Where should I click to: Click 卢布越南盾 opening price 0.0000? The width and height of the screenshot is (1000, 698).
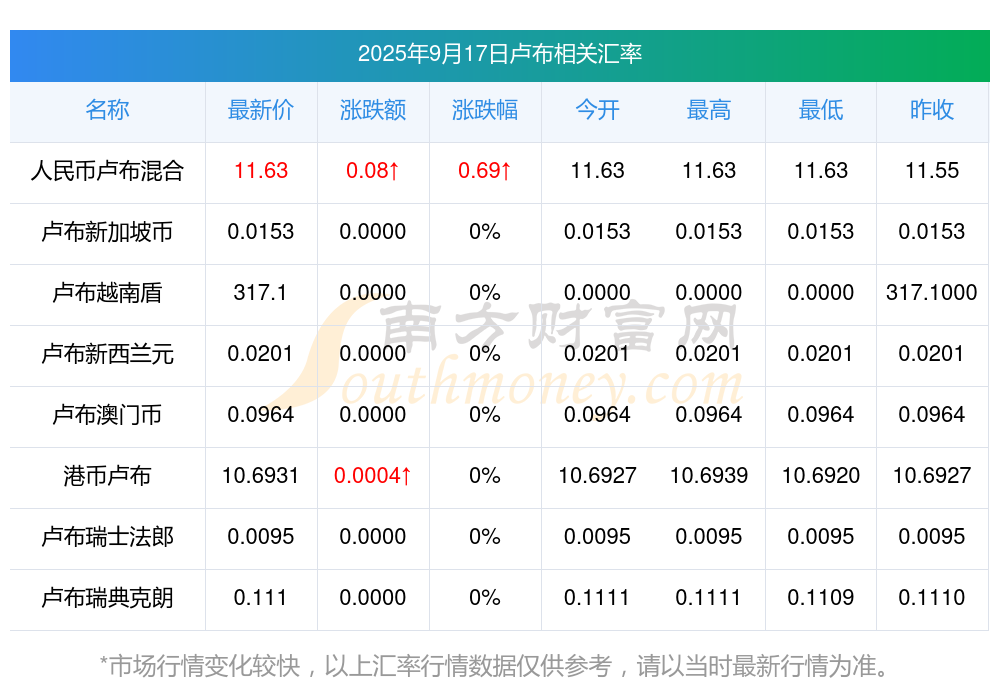pos(597,293)
